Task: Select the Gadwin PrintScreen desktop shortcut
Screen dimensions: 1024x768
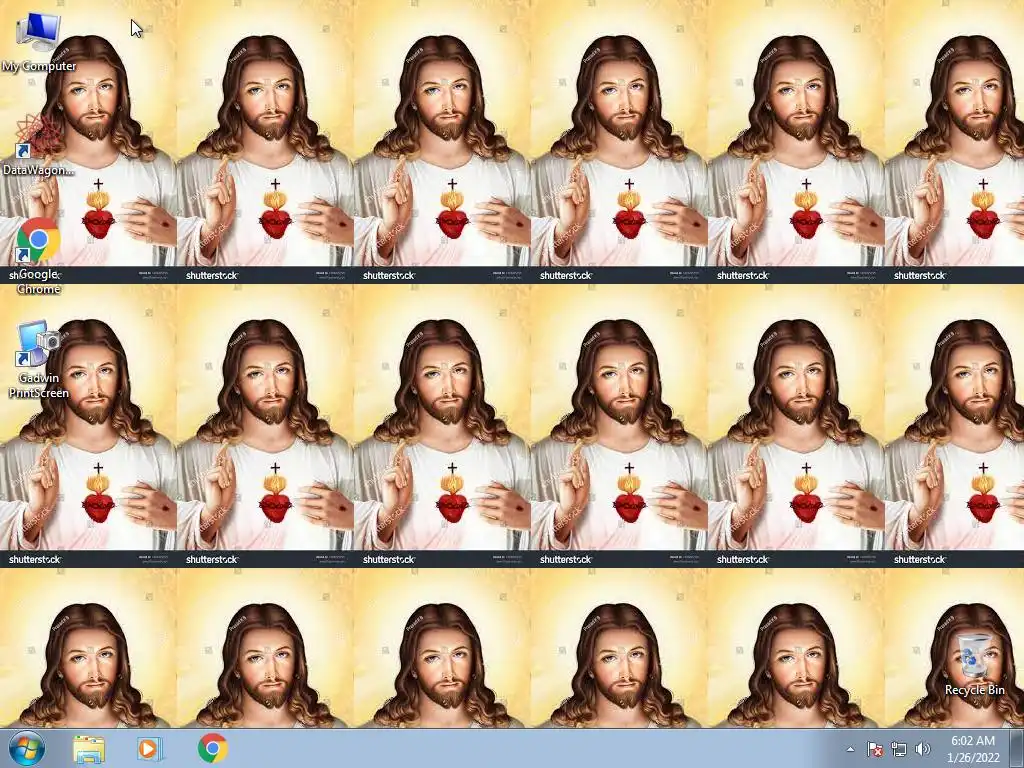Action: [39, 359]
